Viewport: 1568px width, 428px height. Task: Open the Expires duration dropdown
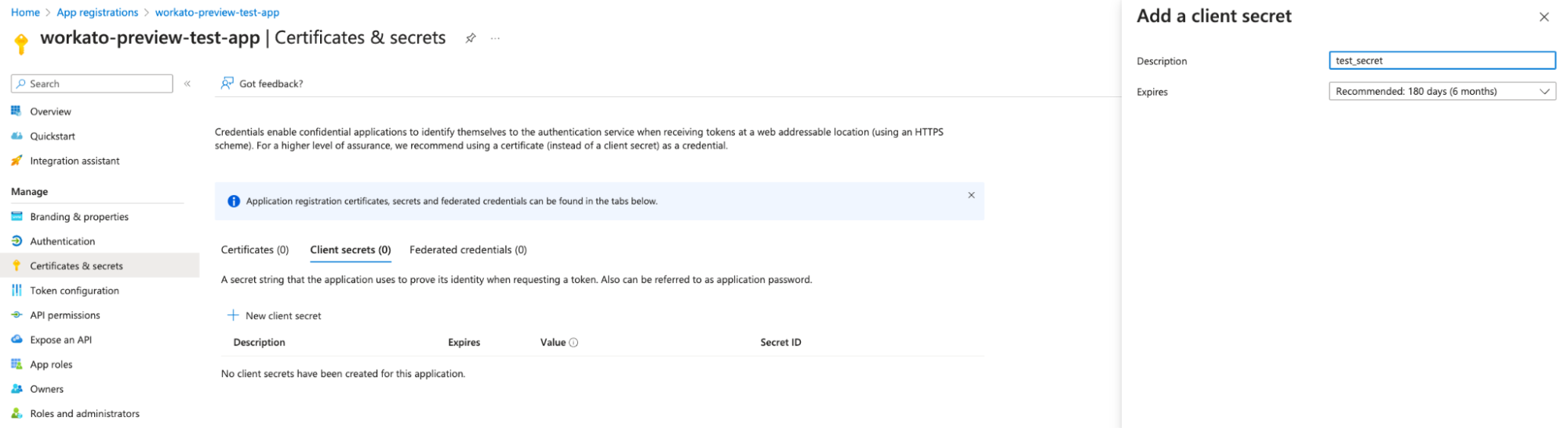coord(1442,92)
